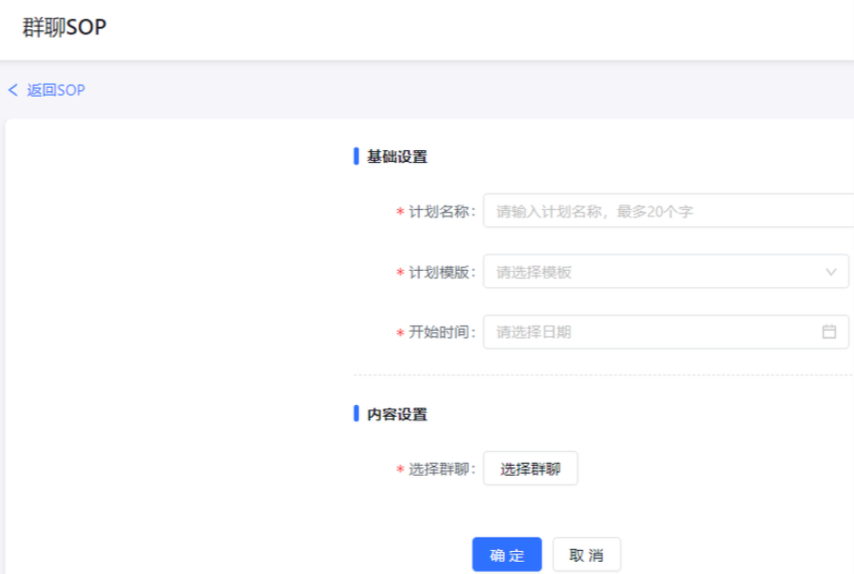Click the 群聊SOP page title
This screenshot has width=854, height=574.
(x=64, y=28)
